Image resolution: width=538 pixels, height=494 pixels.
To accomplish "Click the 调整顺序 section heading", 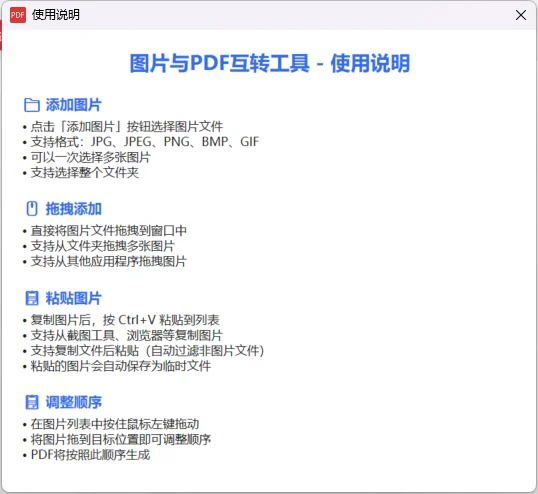I will click(73, 402).
